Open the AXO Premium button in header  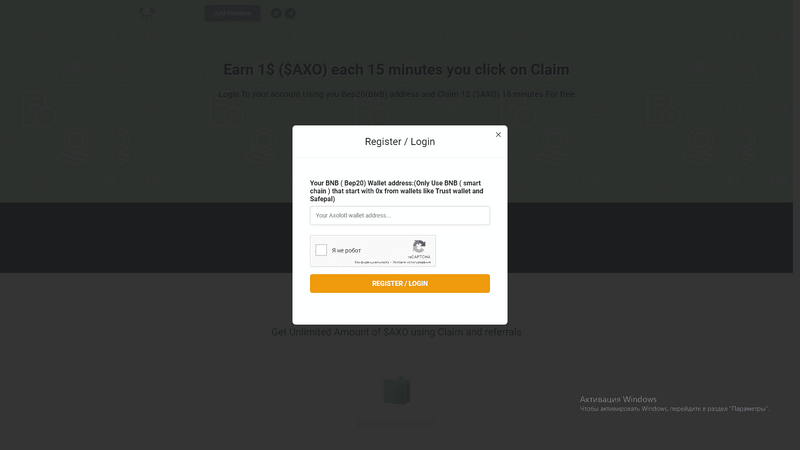[233, 13]
